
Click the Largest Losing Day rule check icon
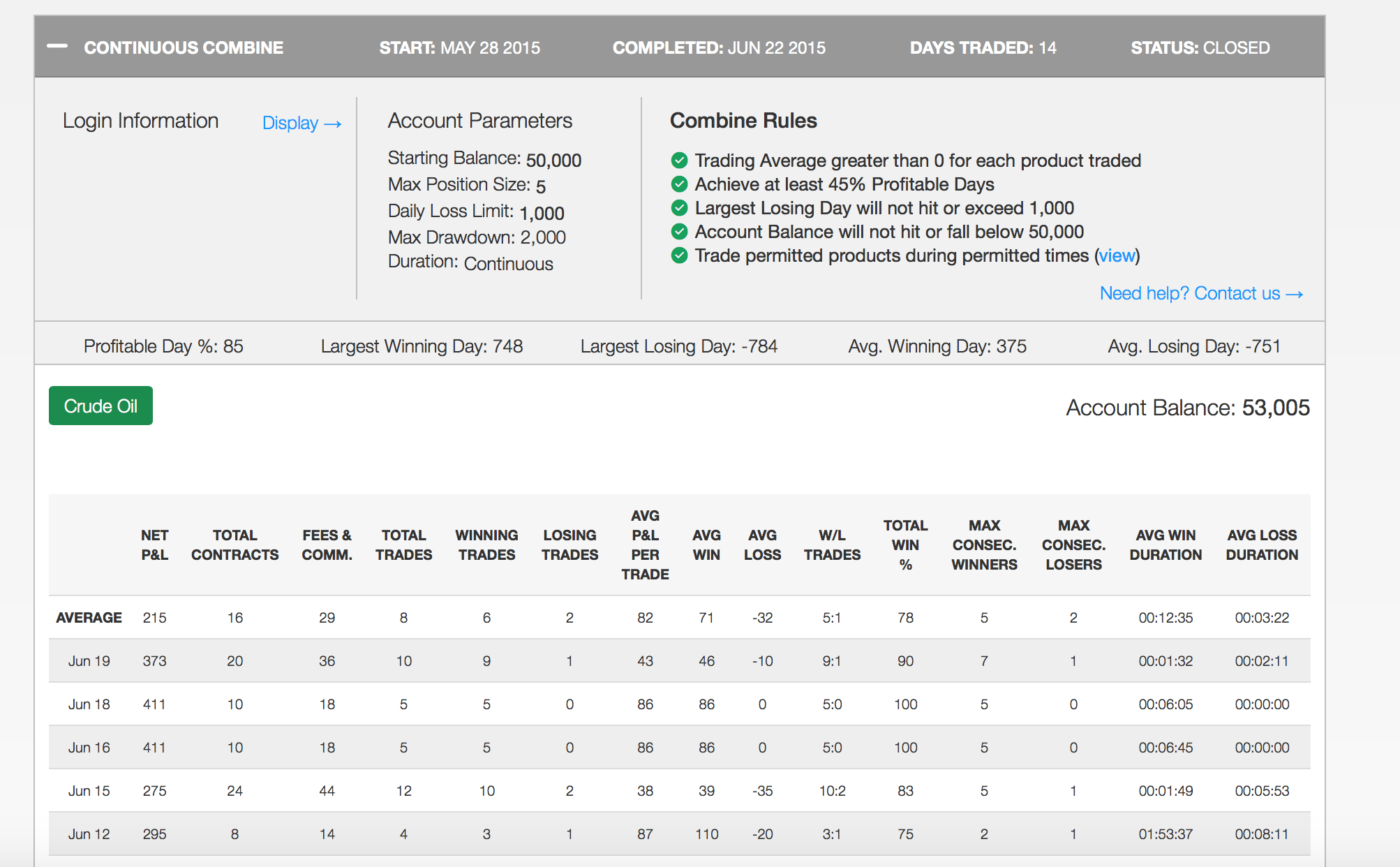tap(679, 208)
